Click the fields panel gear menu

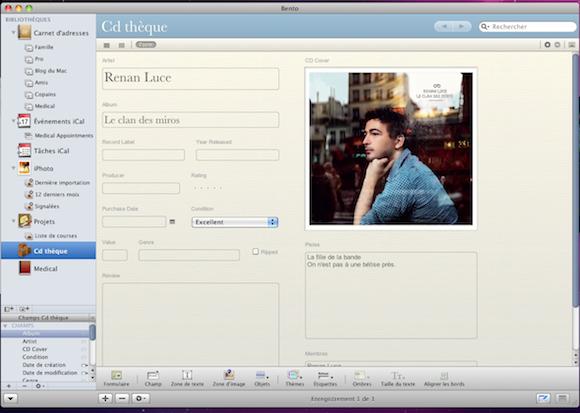(x=39, y=386)
